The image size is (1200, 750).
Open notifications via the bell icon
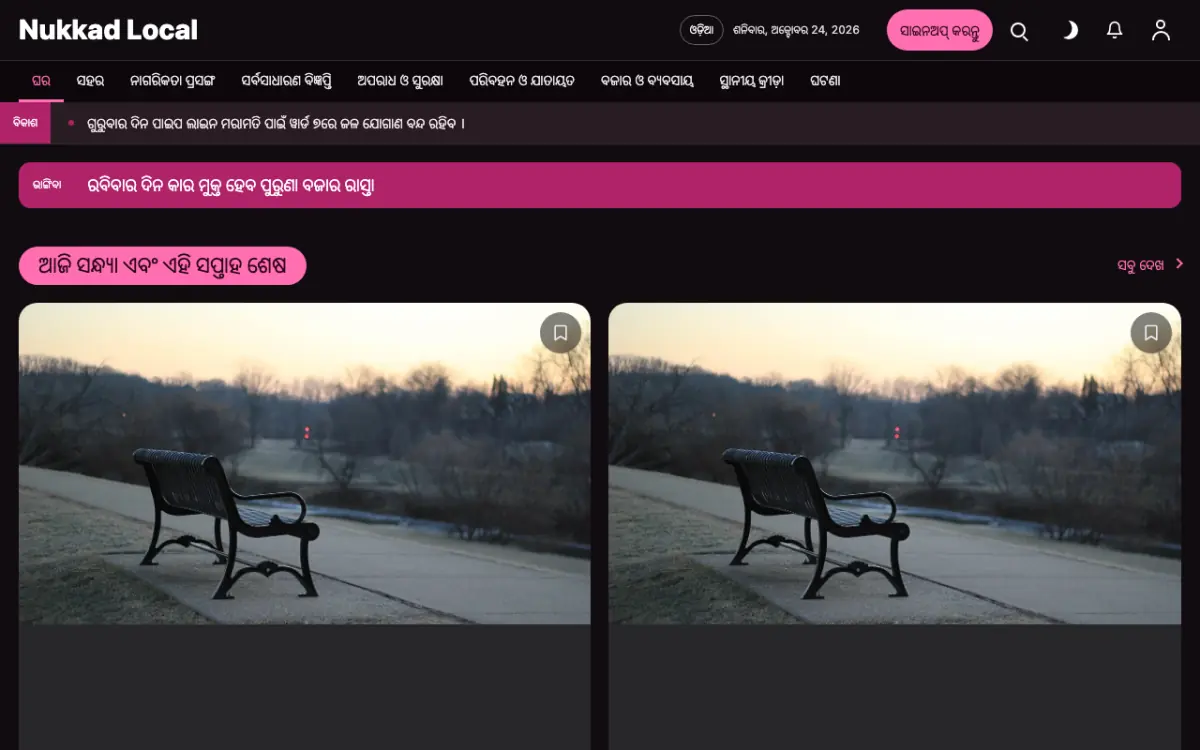[x=1115, y=31]
